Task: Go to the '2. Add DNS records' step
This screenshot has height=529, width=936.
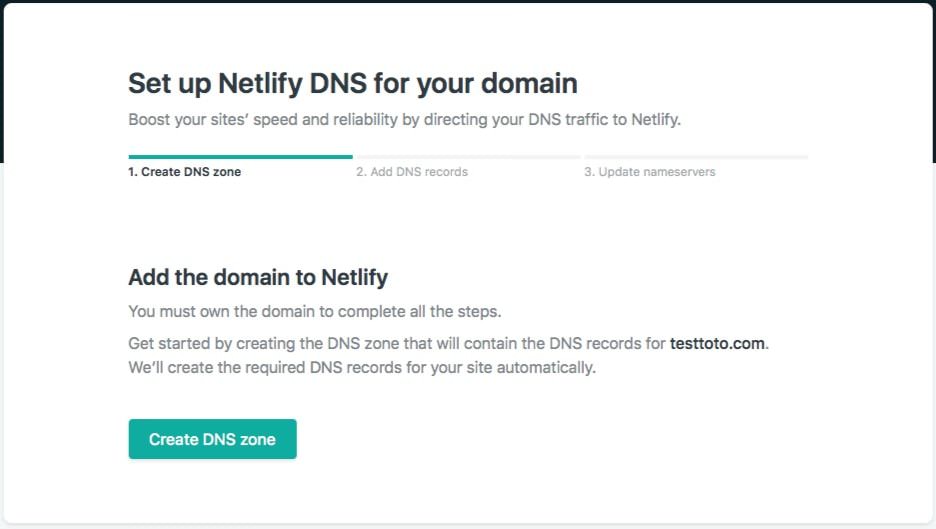Action: (x=412, y=172)
